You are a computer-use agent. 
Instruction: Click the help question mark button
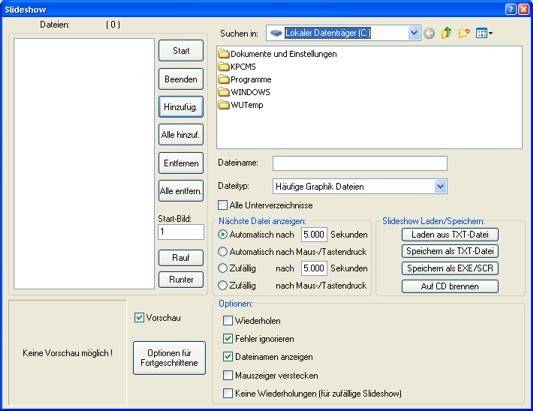pyautogui.click(x=510, y=10)
